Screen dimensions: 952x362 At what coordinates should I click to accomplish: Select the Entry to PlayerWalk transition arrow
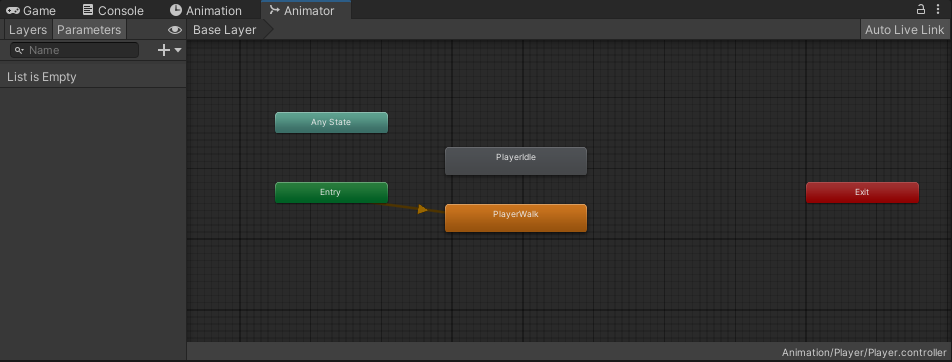click(423, 210)
